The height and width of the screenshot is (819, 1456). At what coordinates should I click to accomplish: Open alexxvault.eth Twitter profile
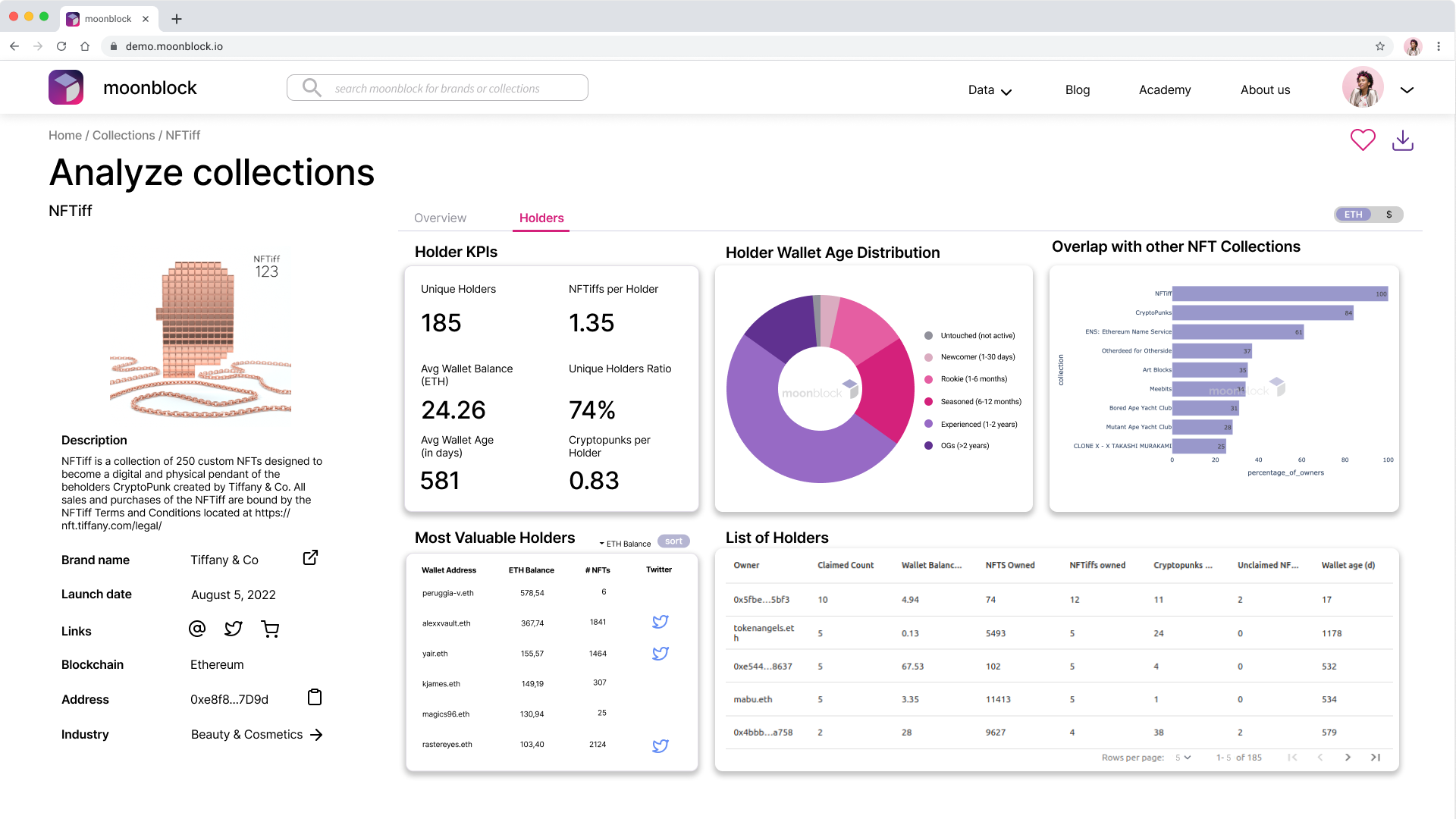[x=661, y=622]
